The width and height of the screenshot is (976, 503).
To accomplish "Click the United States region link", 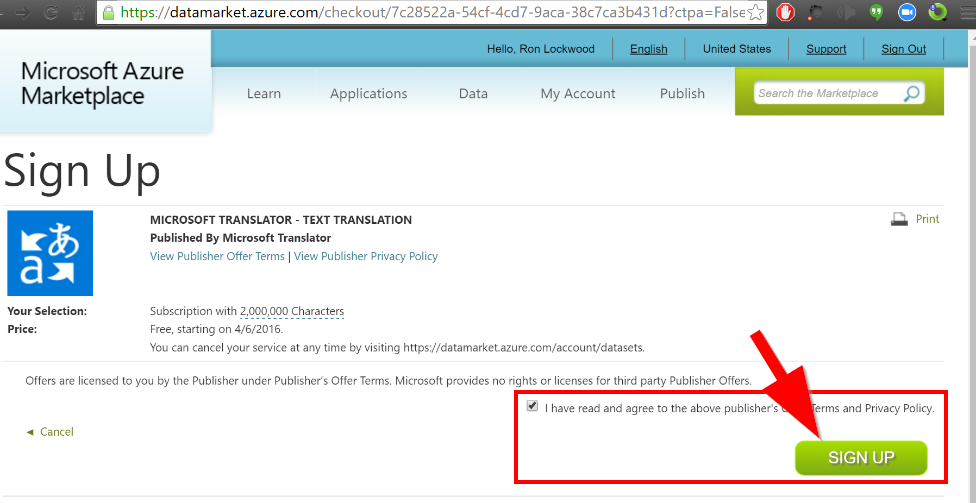I will (x=737, y=49).
